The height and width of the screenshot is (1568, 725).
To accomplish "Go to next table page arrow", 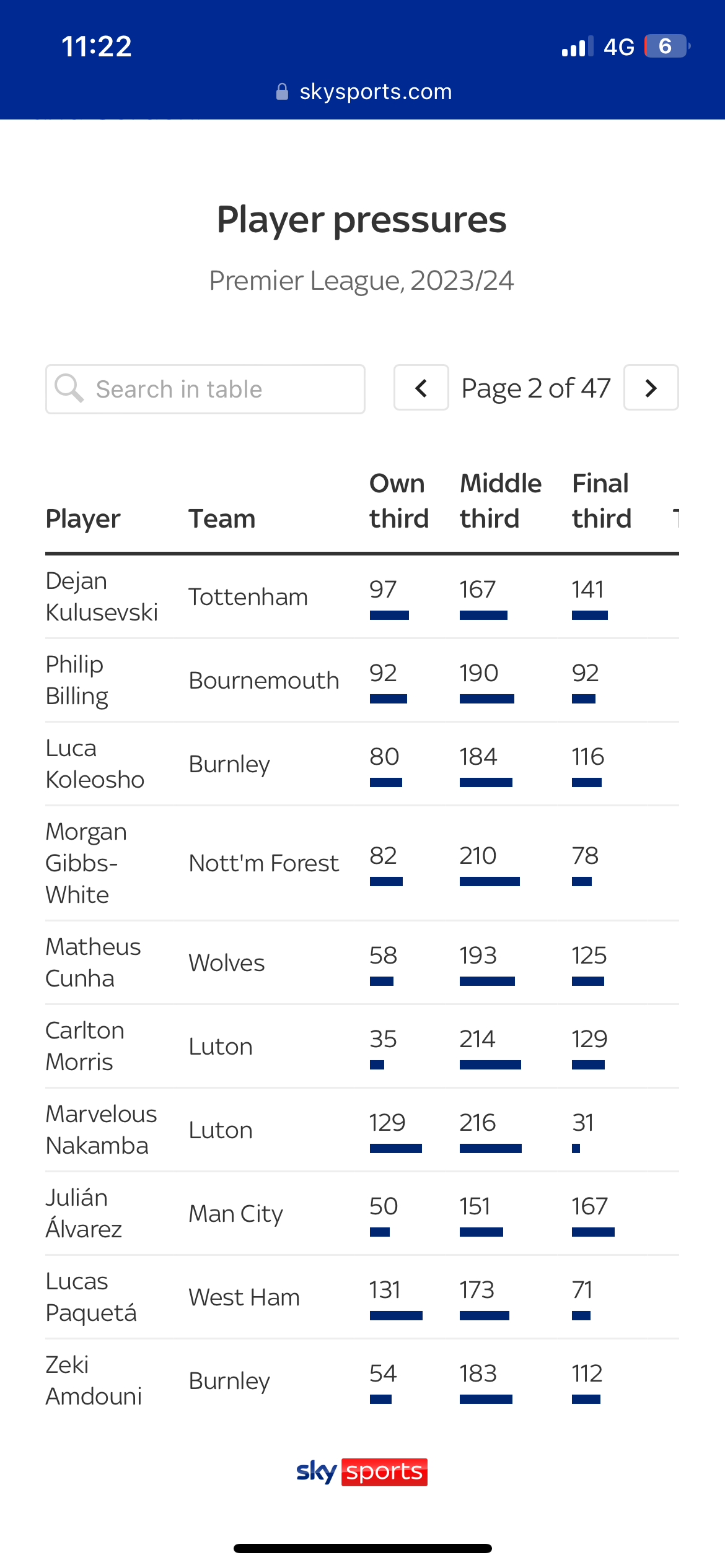I will (x=651, y=388).
